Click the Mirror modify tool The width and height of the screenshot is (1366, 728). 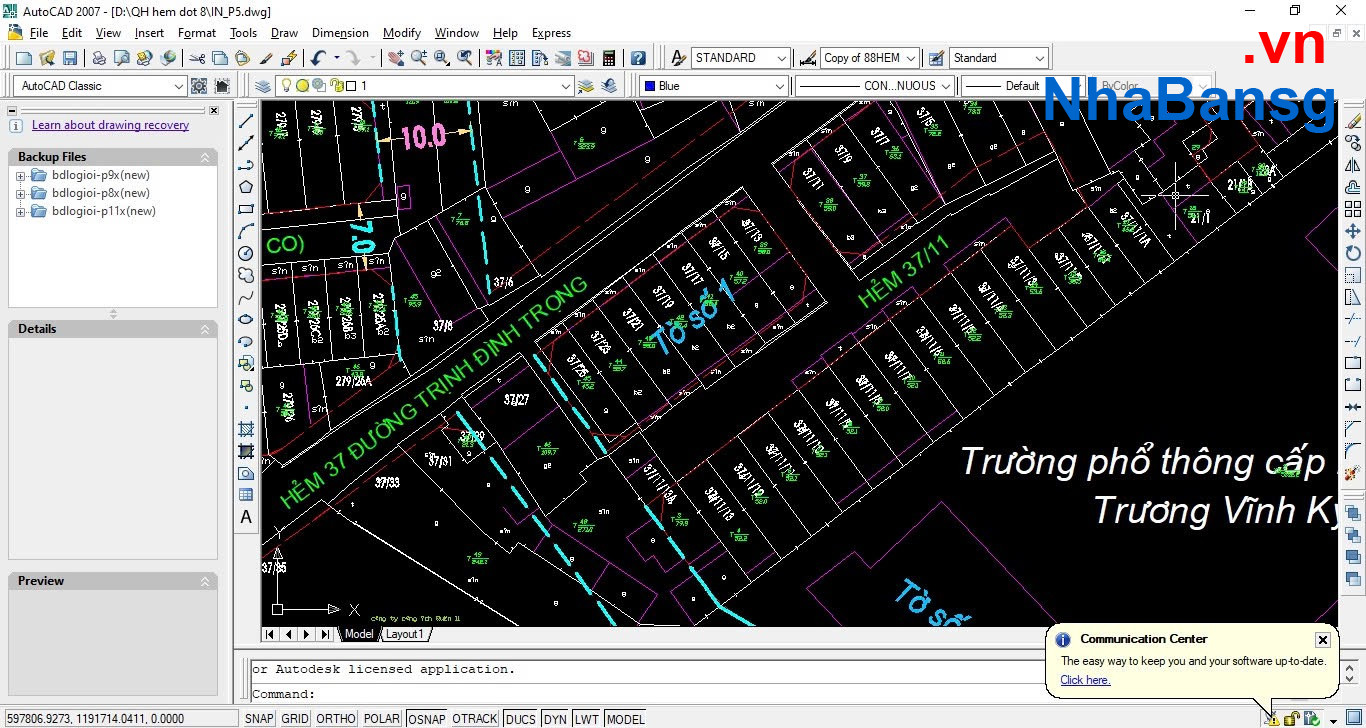(1353, 165)
